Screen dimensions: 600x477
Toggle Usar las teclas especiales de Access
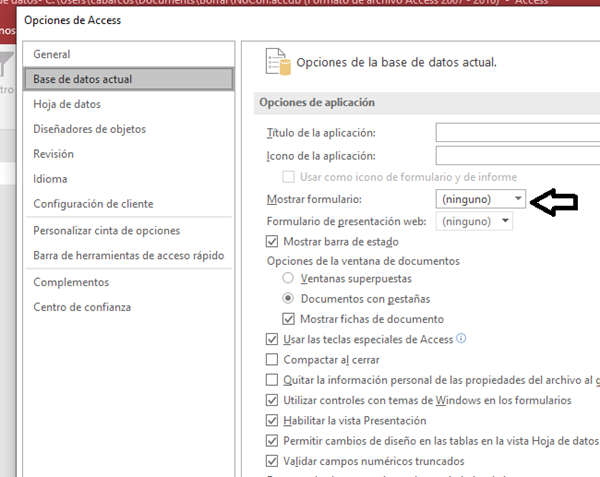[272, 340]
